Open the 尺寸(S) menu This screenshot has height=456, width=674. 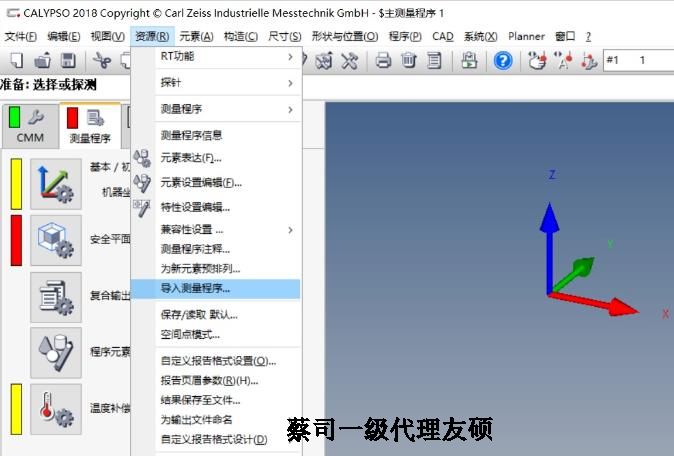point(285,37)
